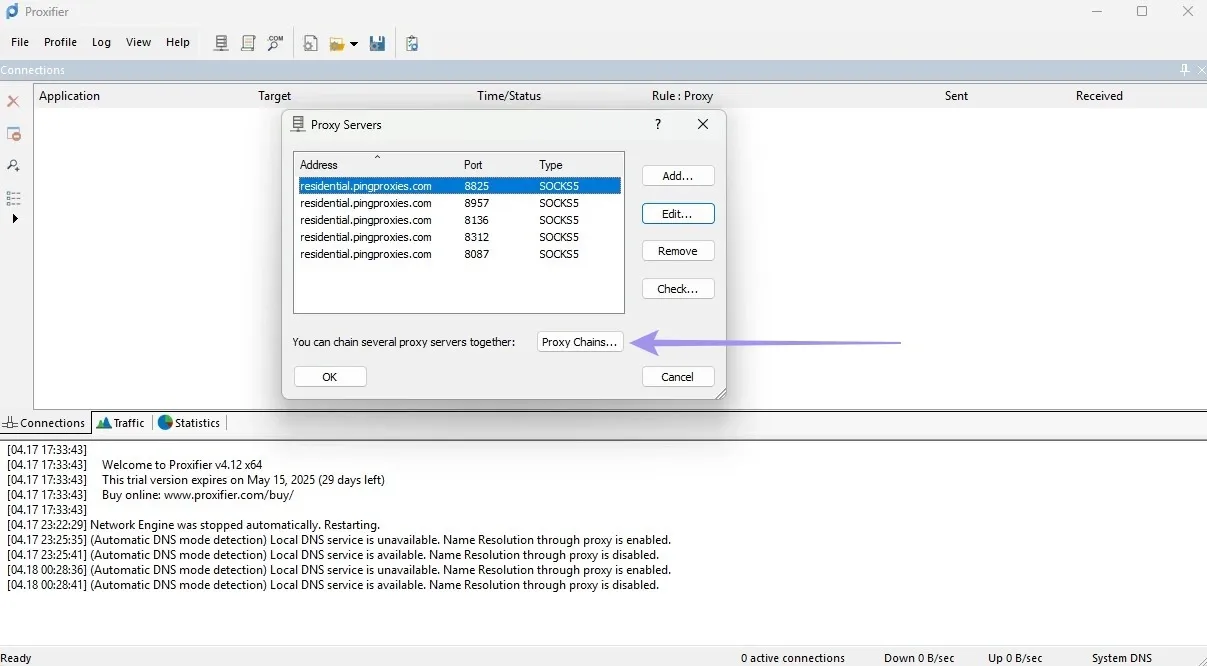Click the block connection sidebar icon
This screenshot has width=1207, height=666.
click(x=14, y=134)
